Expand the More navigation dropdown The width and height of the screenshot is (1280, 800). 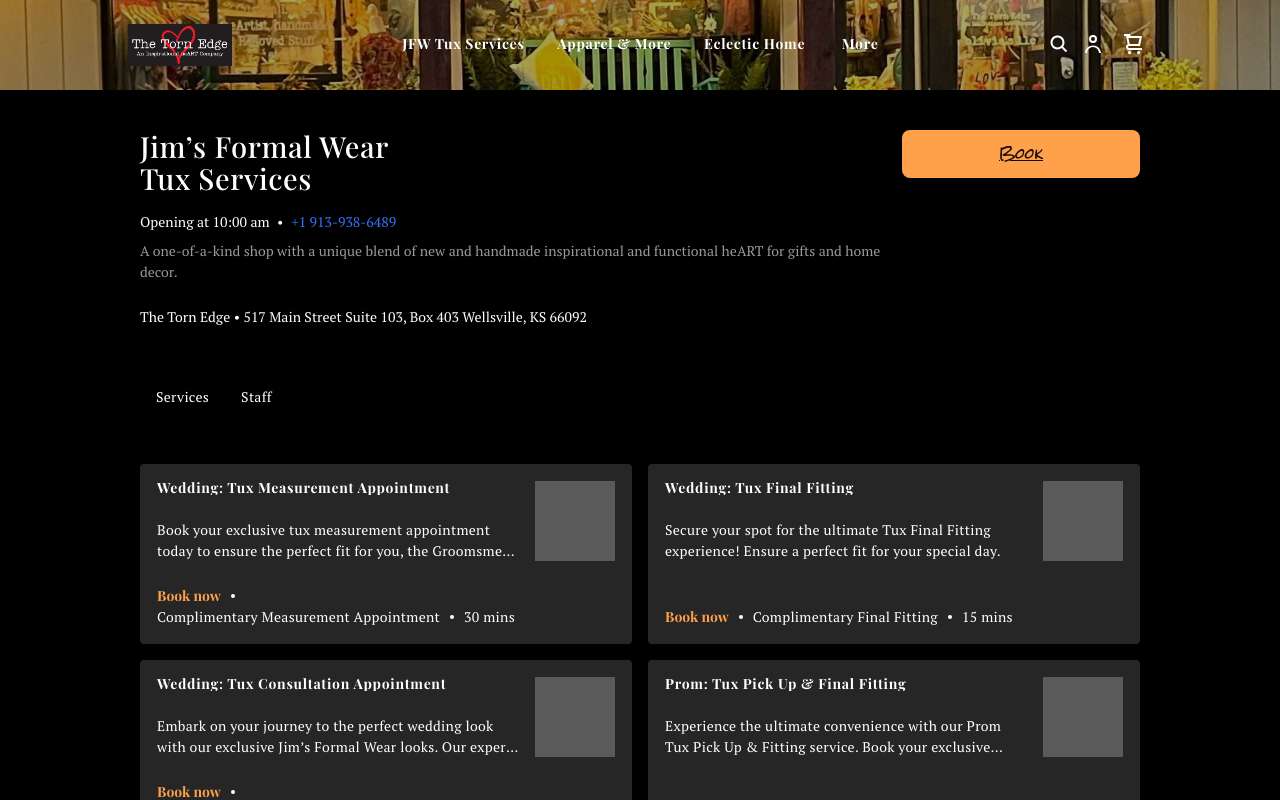click(x=860, y=44)
